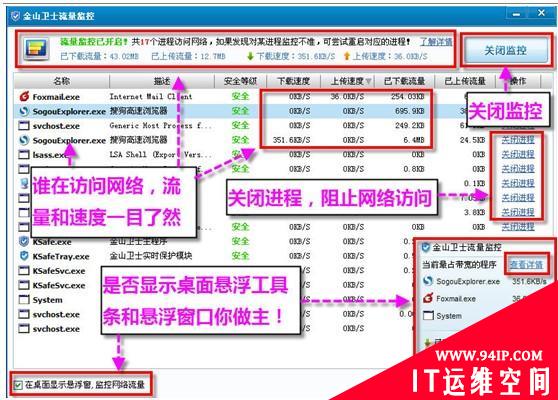Screen dimensions: 558x400
Task: Click the 关闭监控 button
Action: coord(505,50)
